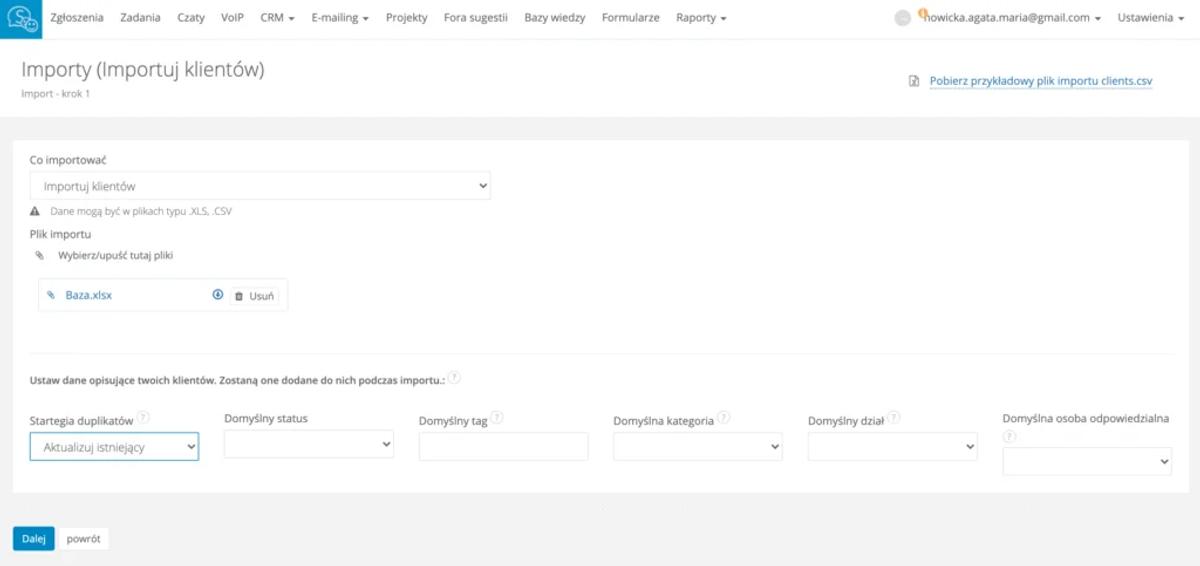Click help icon next to Domyślny dział
1200x566 pixels.
coord(894,418)
